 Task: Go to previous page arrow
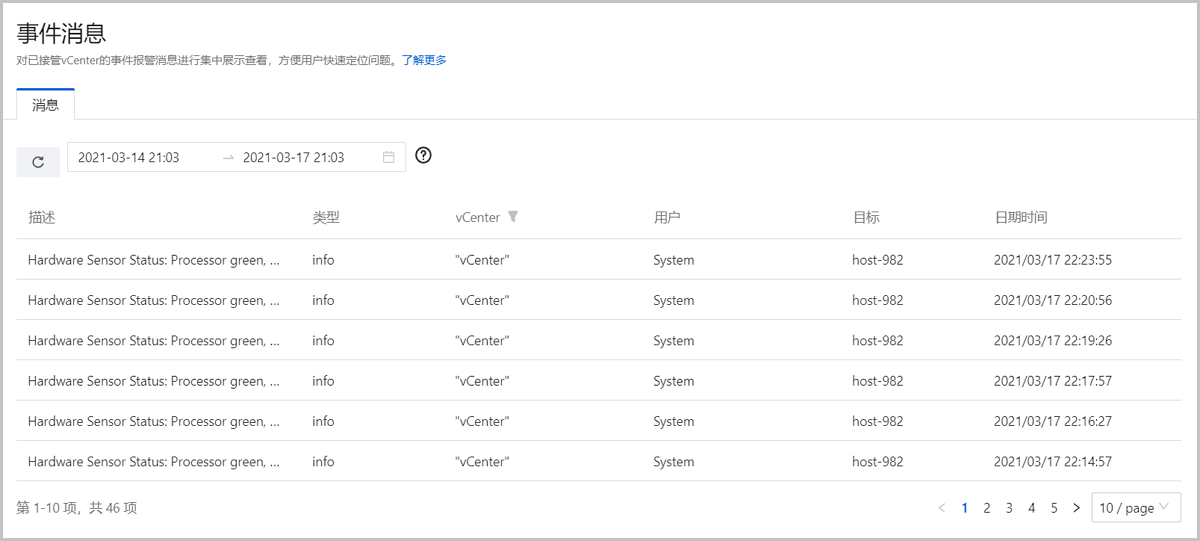coord(941,508)
